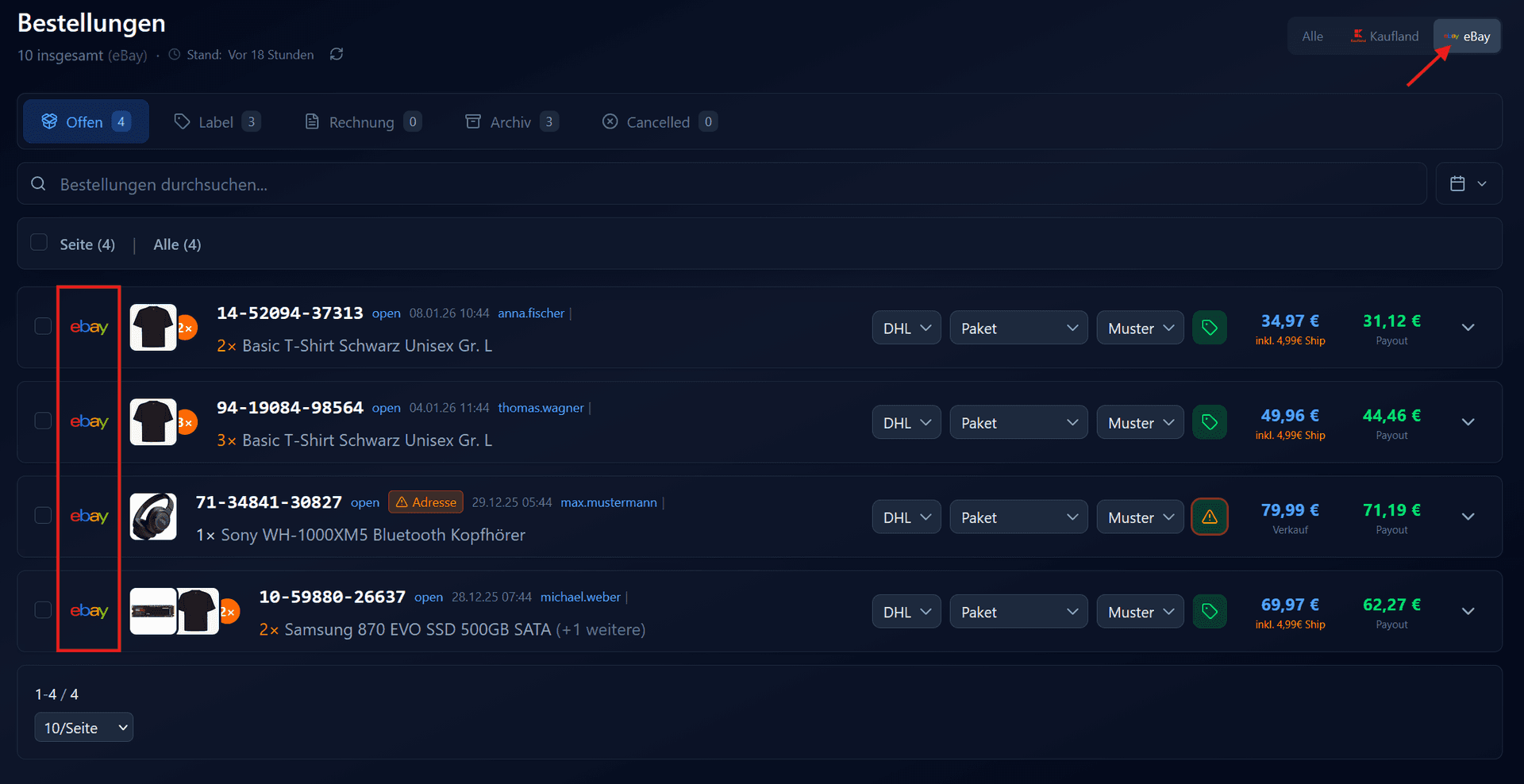Click the clock icon beside 'Stand'
The width and height of the screenshot is (1524, 784).
click(x=174, y=54)
